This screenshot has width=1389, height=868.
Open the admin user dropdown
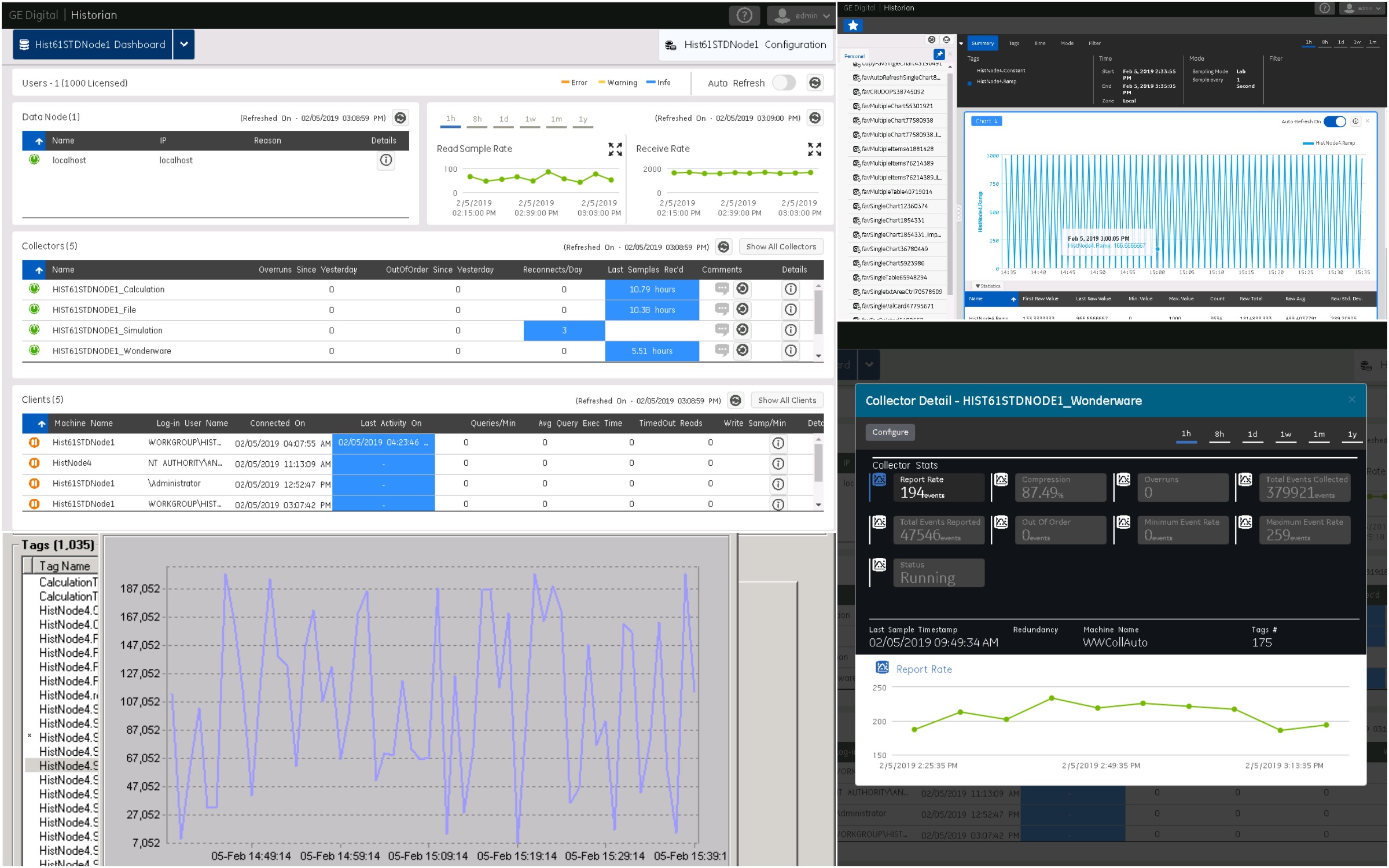tap(800, 16)
